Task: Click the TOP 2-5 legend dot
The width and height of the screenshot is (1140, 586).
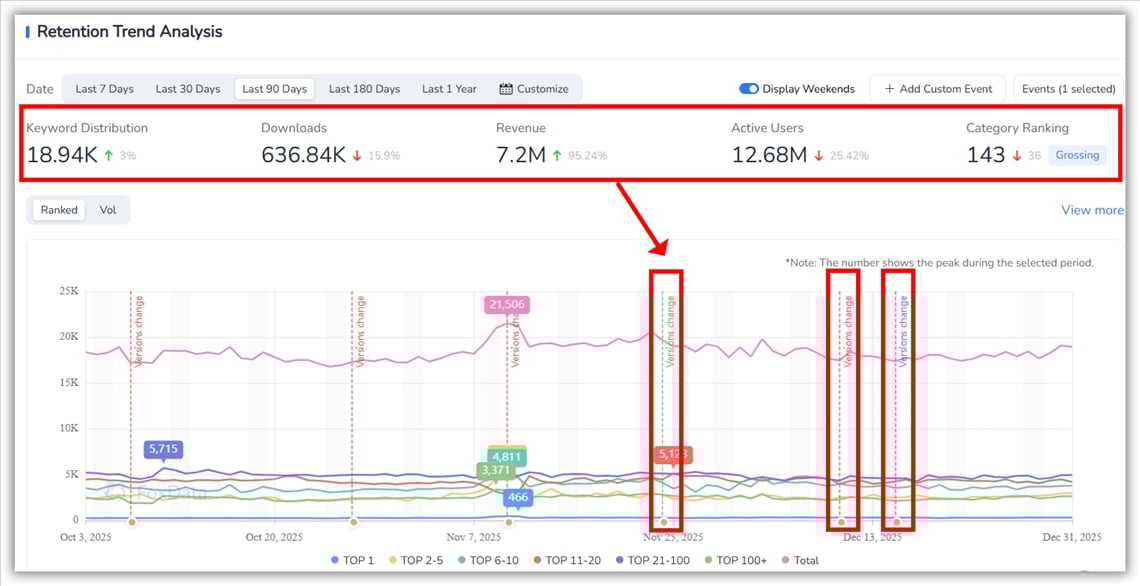Action: (392, 561)
